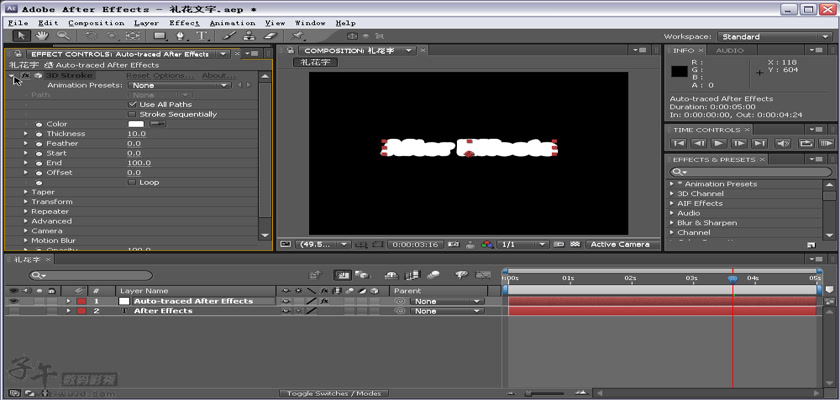Create new animation preset icon

811,245
